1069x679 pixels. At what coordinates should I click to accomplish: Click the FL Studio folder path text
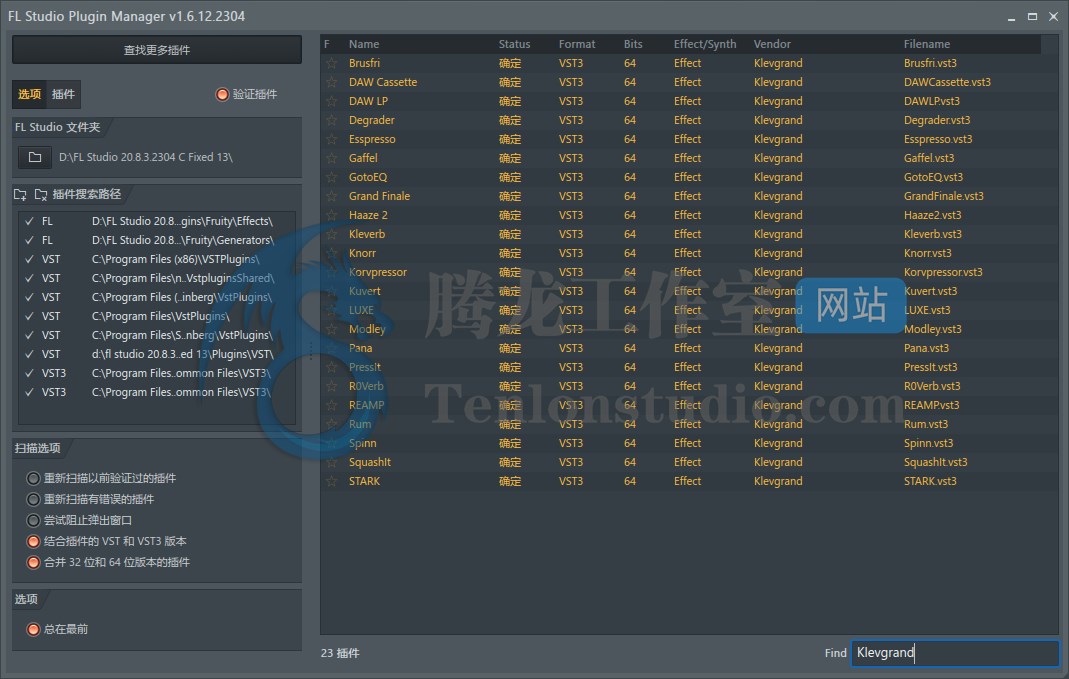point(146,157)
